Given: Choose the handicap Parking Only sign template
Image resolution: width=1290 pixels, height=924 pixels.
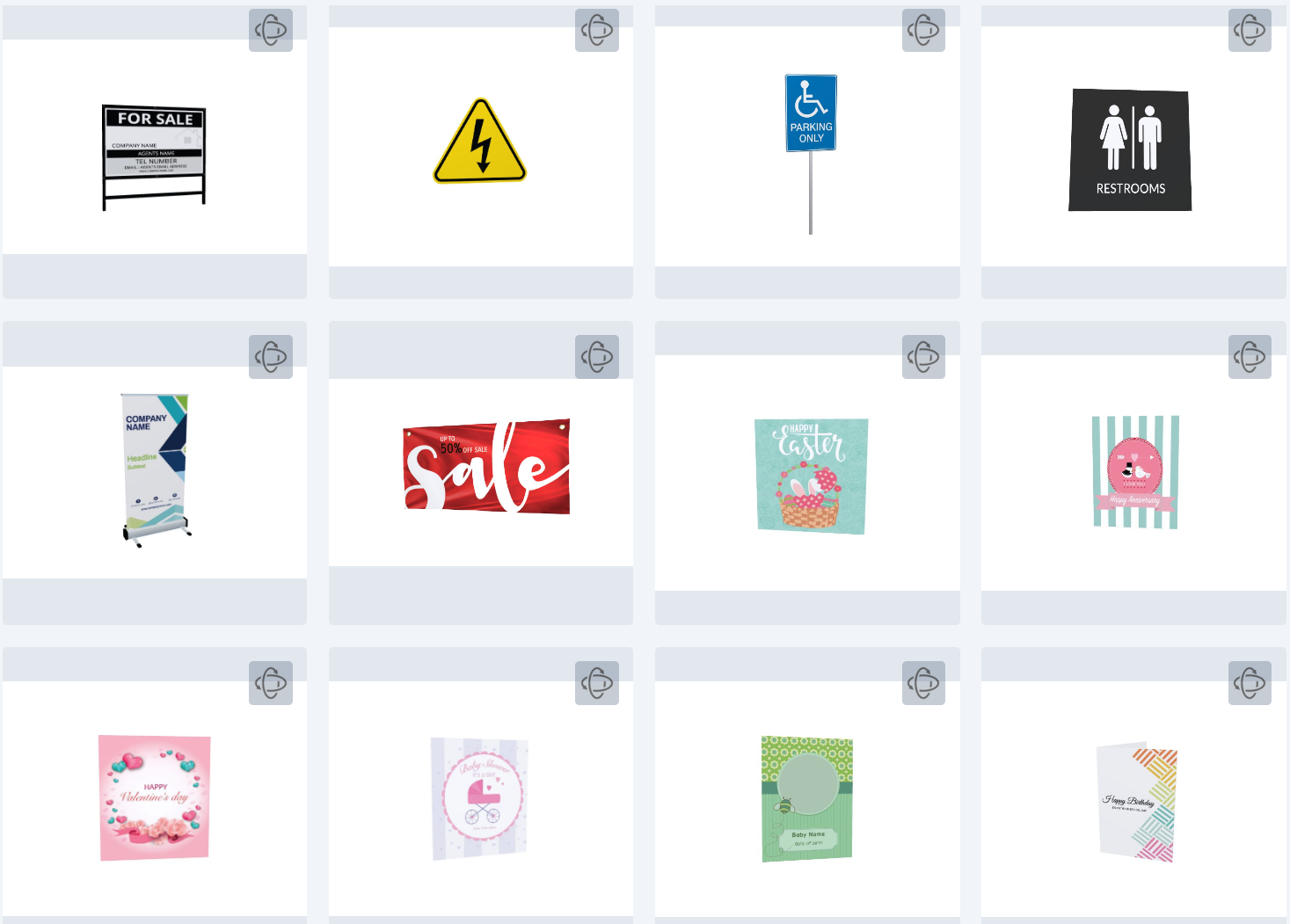Looking at the screenshot, I should (x=811, y=154).
